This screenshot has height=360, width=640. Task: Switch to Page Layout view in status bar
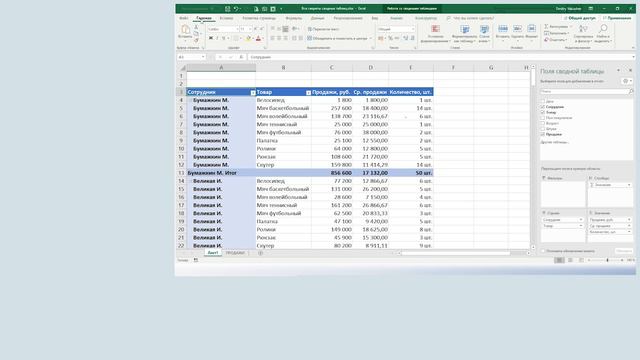pyautogui.click(x=571, y=260)
